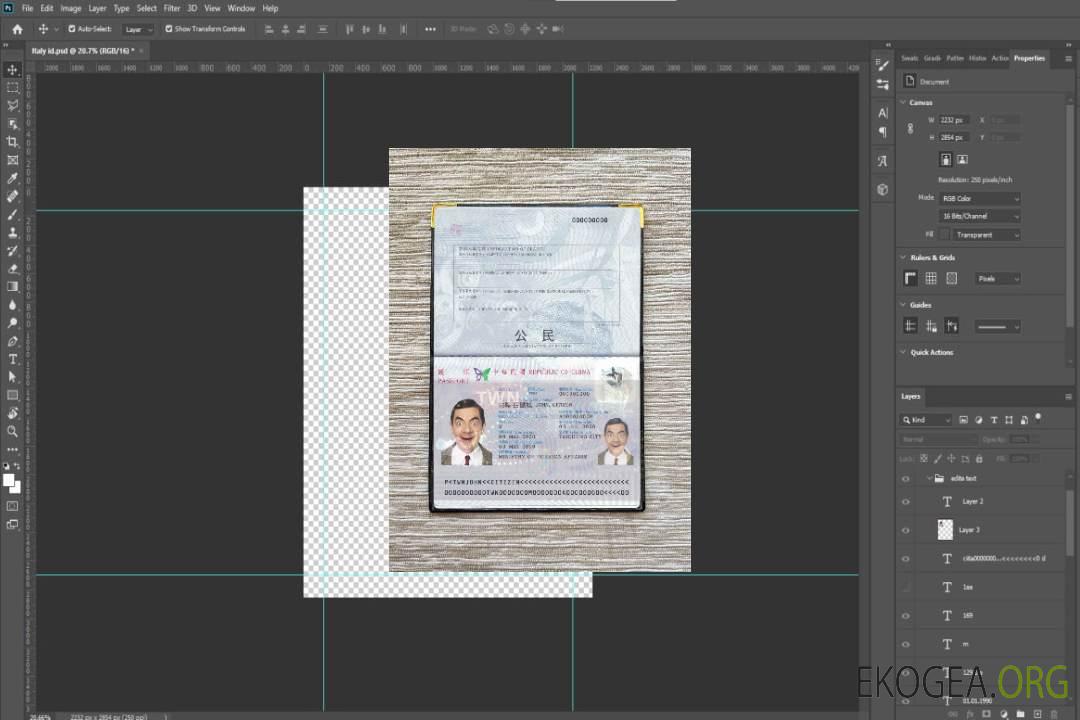This screenshot has height=720, width=1080.
Task: Open the File menu
Action: coord(28,8)
